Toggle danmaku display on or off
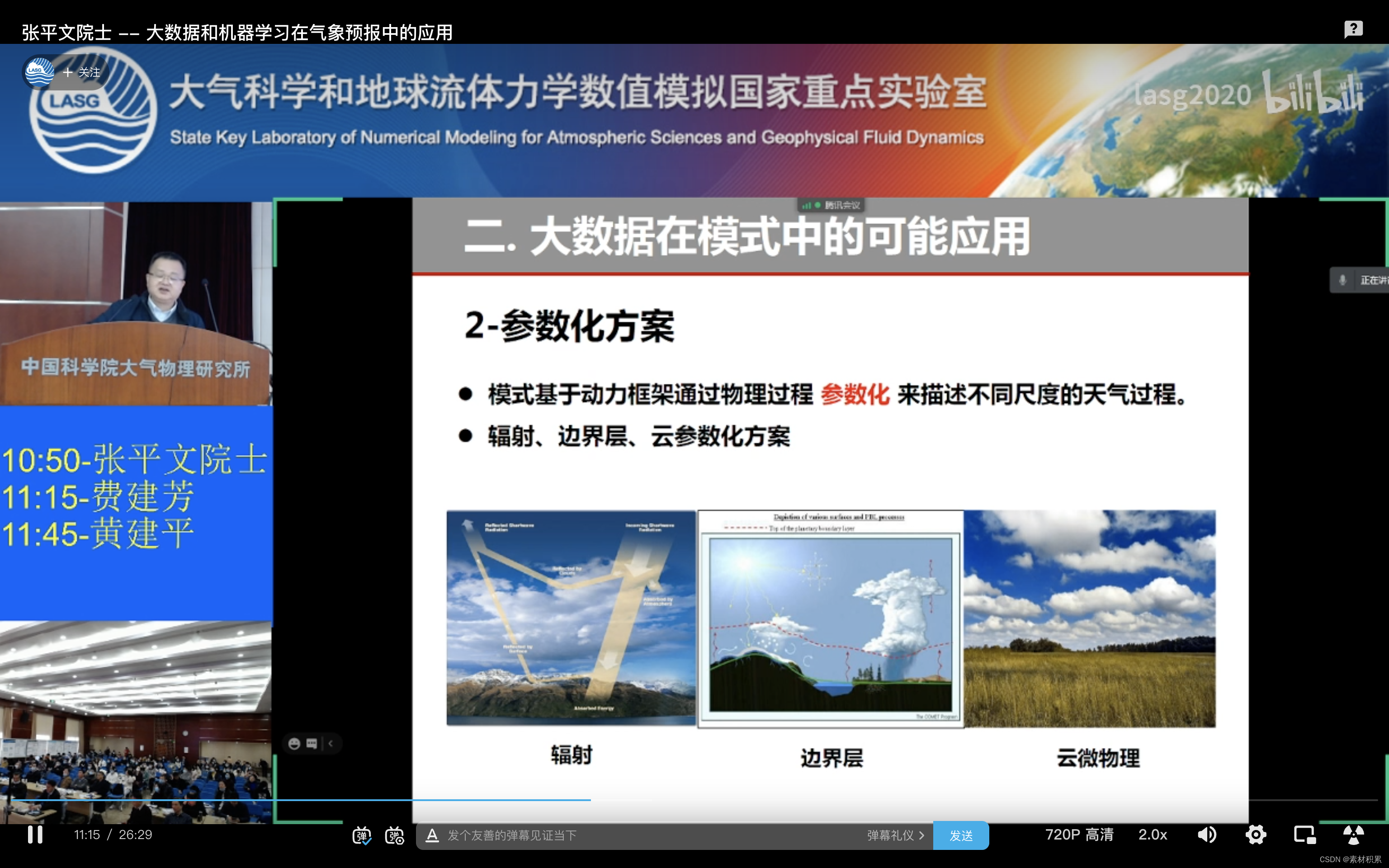The image size is (1389, 868). [x=362, y=835]
